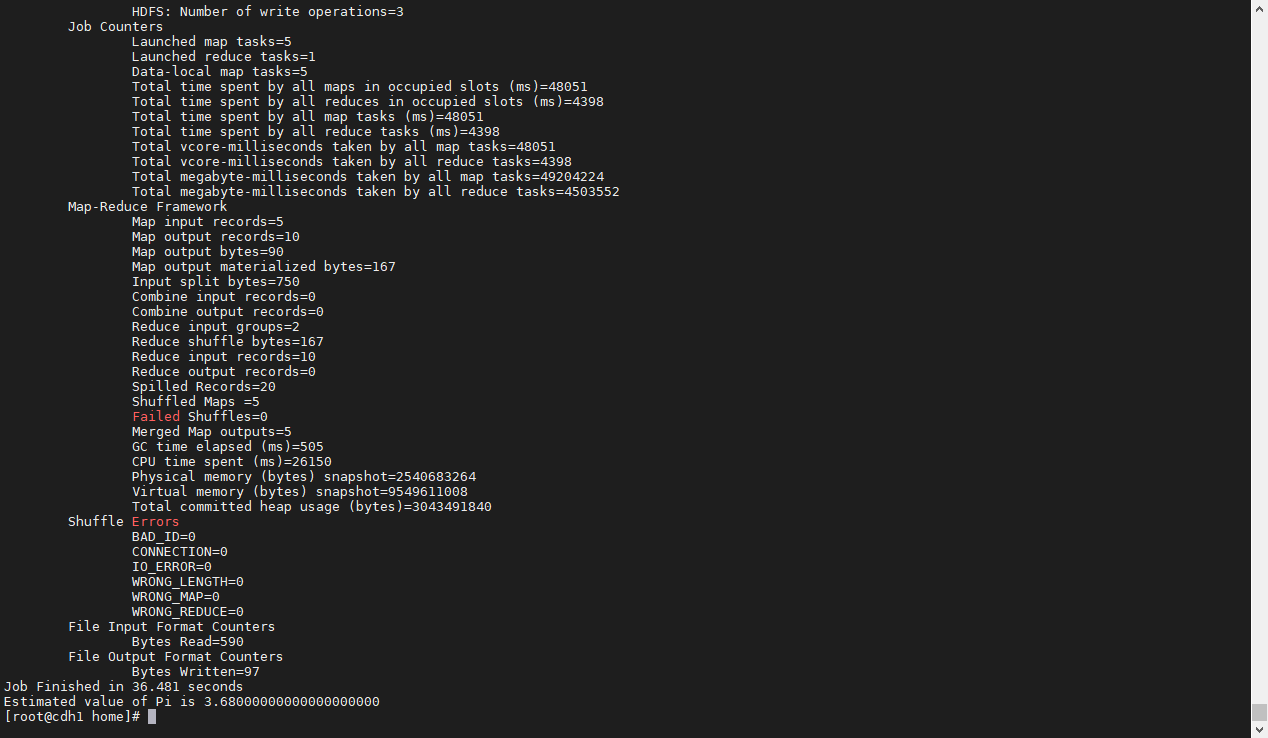Click the 'Bytes Read=590' line
Image resolution: width=1268 pixels, height=738 pixels.
coord(188,642)
